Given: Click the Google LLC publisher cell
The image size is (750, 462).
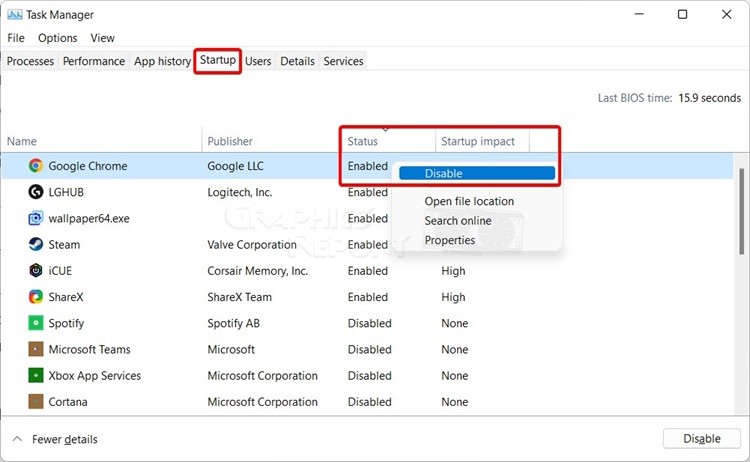Looking at the screenshot, I should coord(235,166).
